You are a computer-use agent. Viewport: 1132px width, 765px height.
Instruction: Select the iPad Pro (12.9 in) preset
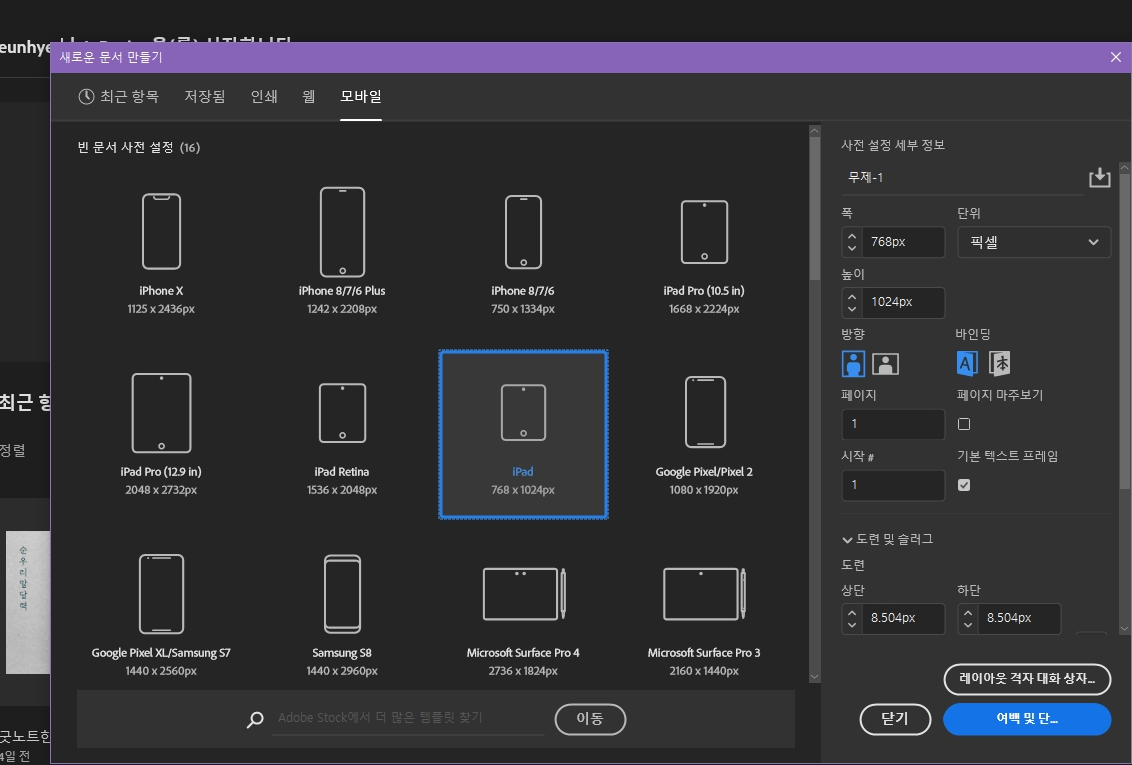161,434
